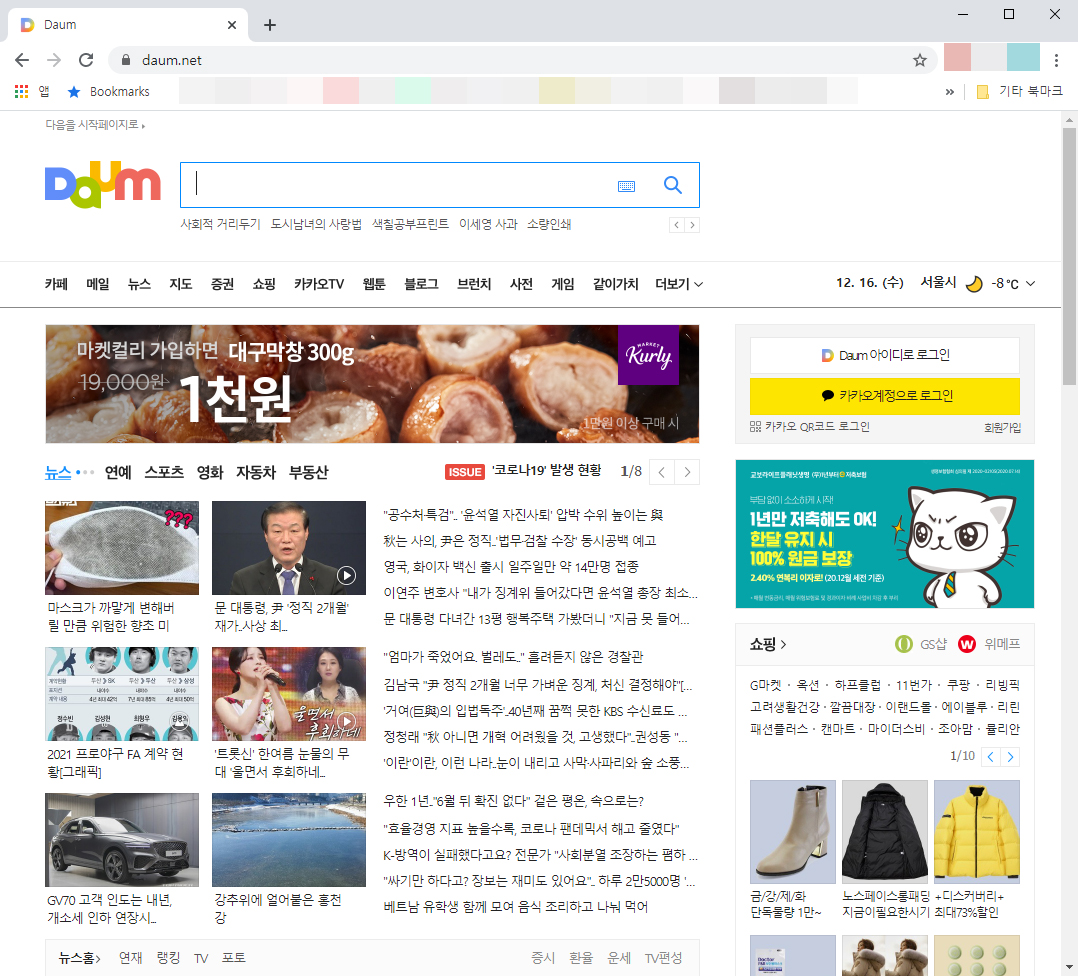Screen dimensions: 1078x976
Task: Expand the 더보기 menu
Action: point(679,284)
